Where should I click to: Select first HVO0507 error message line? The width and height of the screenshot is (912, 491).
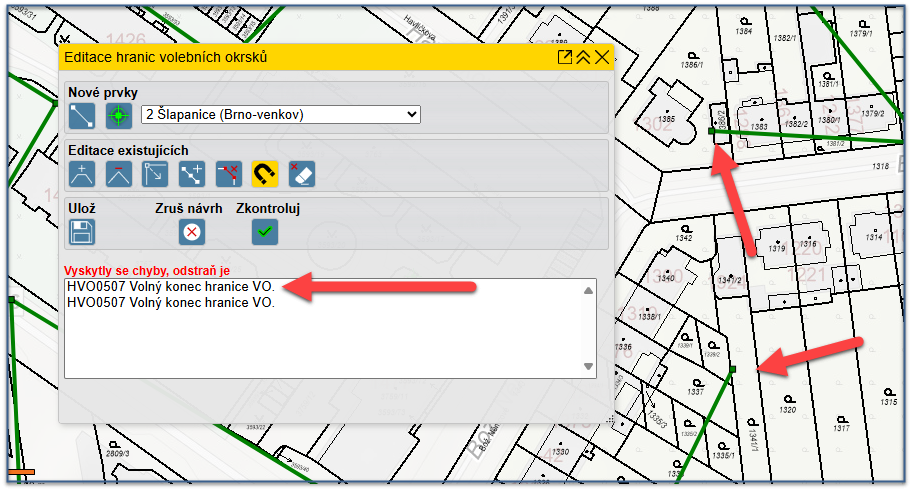170,288
